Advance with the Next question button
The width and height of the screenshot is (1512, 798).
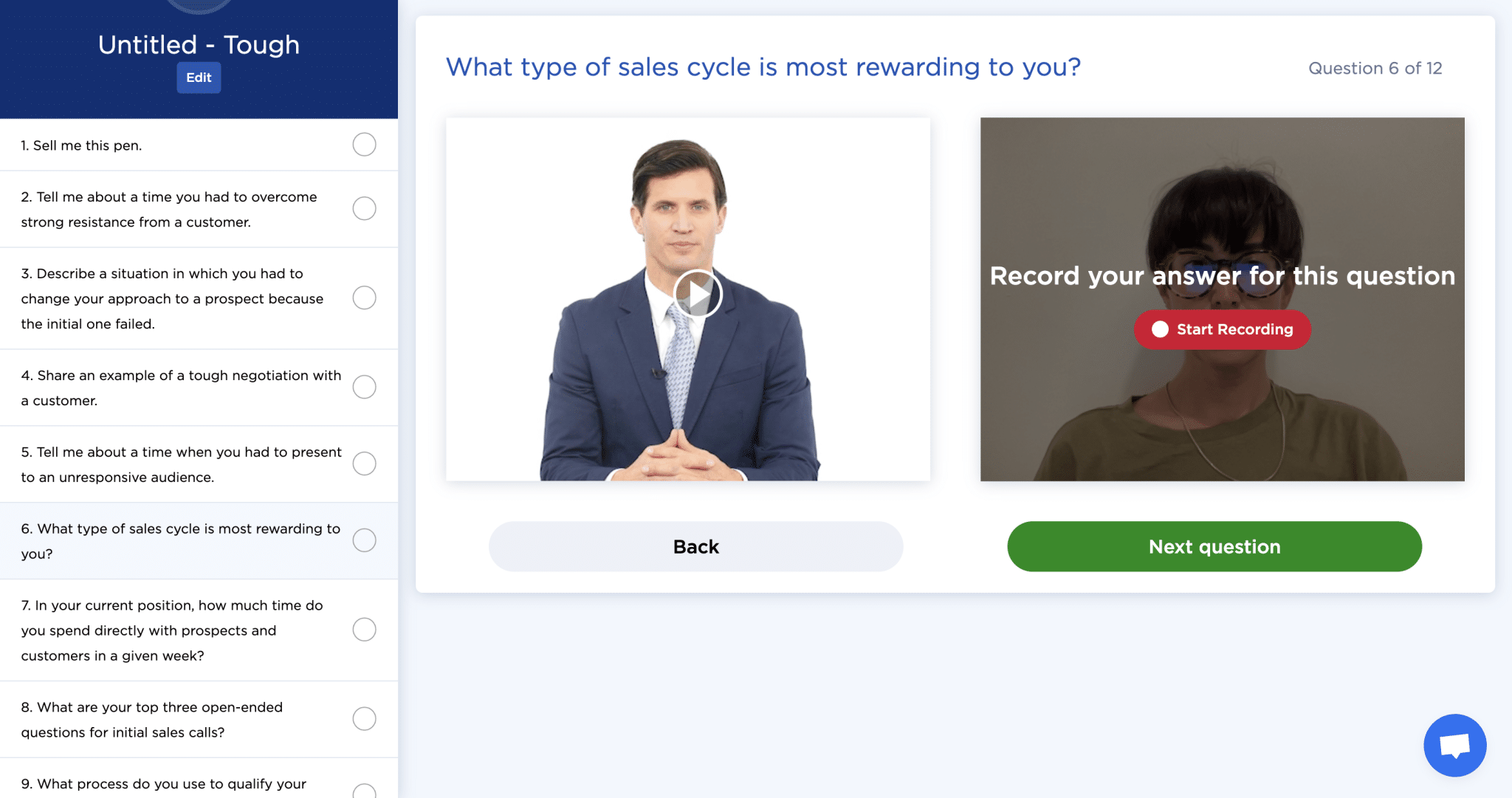coord(1214,546)
